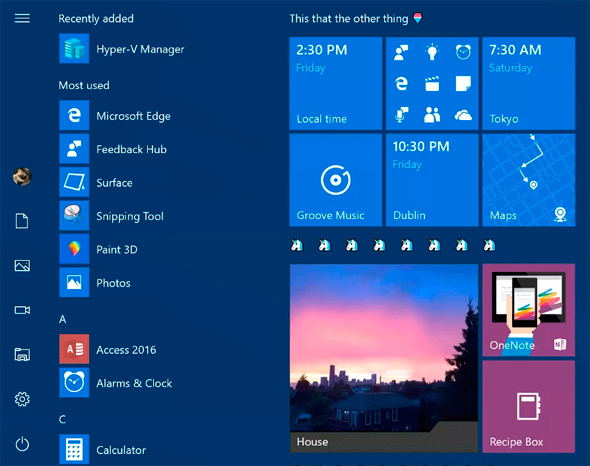
Task: Open the Maps tile
Action: (529, 180)
